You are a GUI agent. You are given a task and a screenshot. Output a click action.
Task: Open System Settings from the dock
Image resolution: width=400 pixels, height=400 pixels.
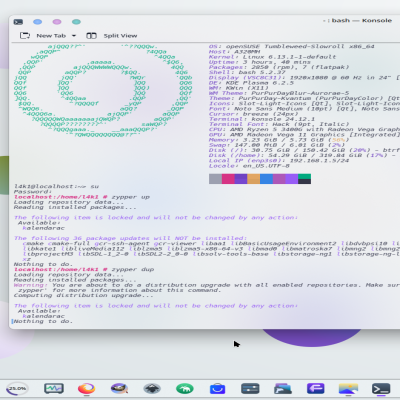pos(250,388)
